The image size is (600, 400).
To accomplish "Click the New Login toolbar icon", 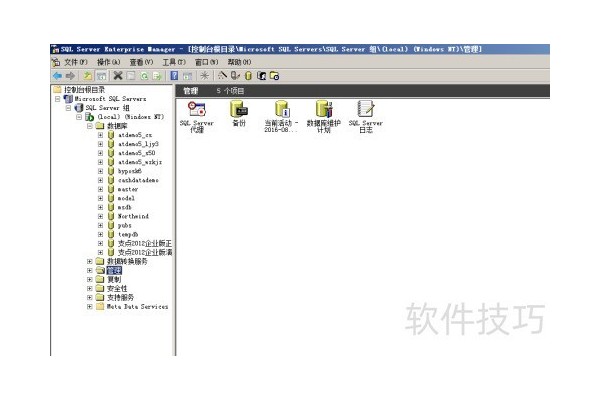I will 261,76.
